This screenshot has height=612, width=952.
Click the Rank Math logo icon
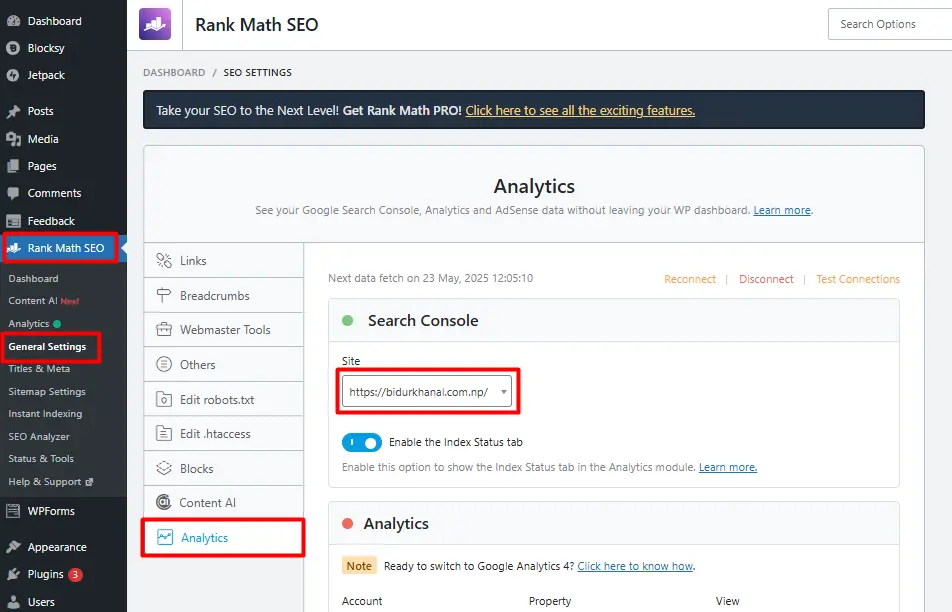[155, 23]
